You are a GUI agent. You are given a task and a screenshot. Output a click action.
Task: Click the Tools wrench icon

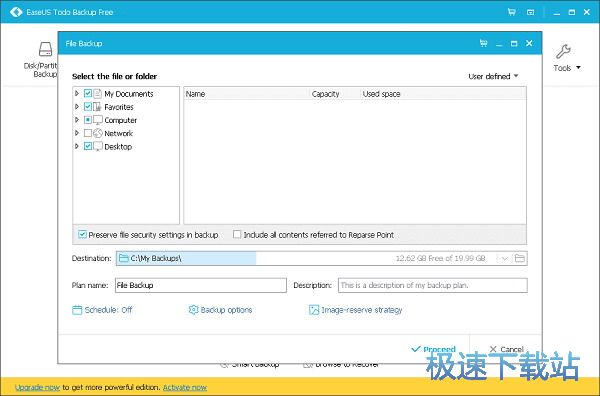point(563,51)
